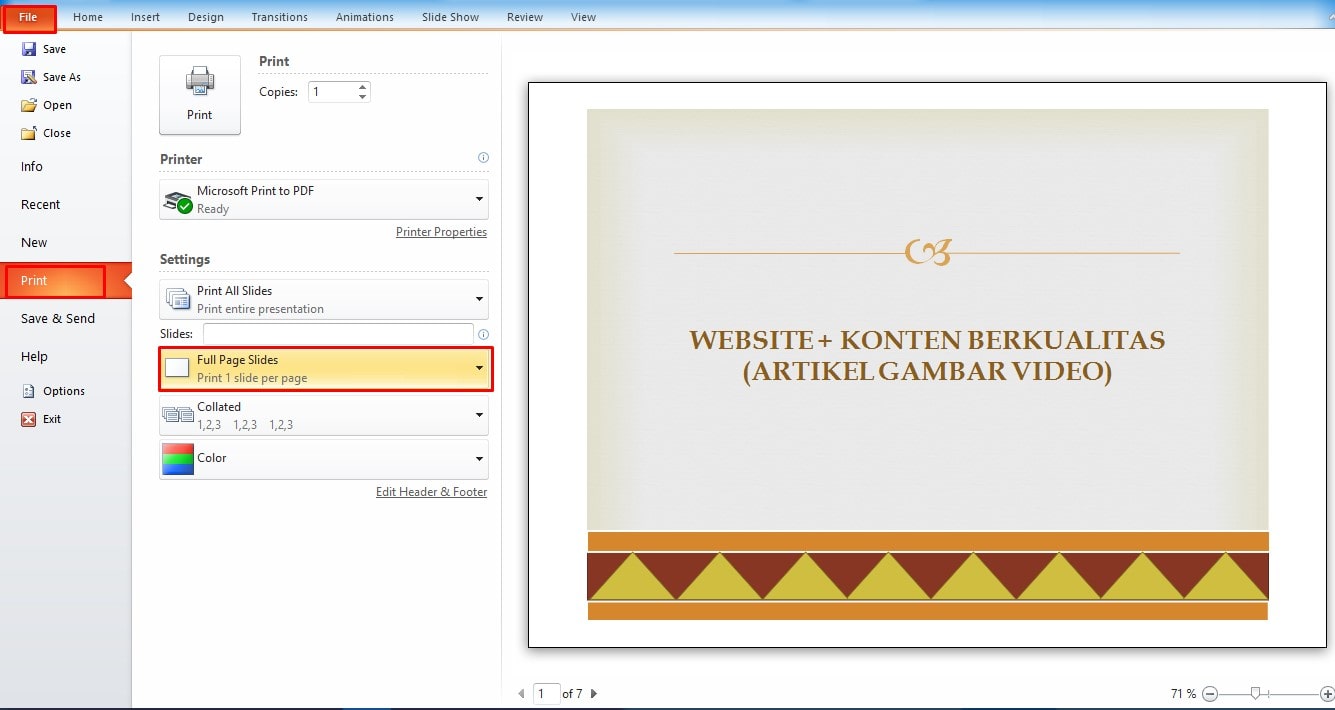Zoom out with the minus icon
This screenshot has width=1335, height=710.
click(x=1210, y=694)
